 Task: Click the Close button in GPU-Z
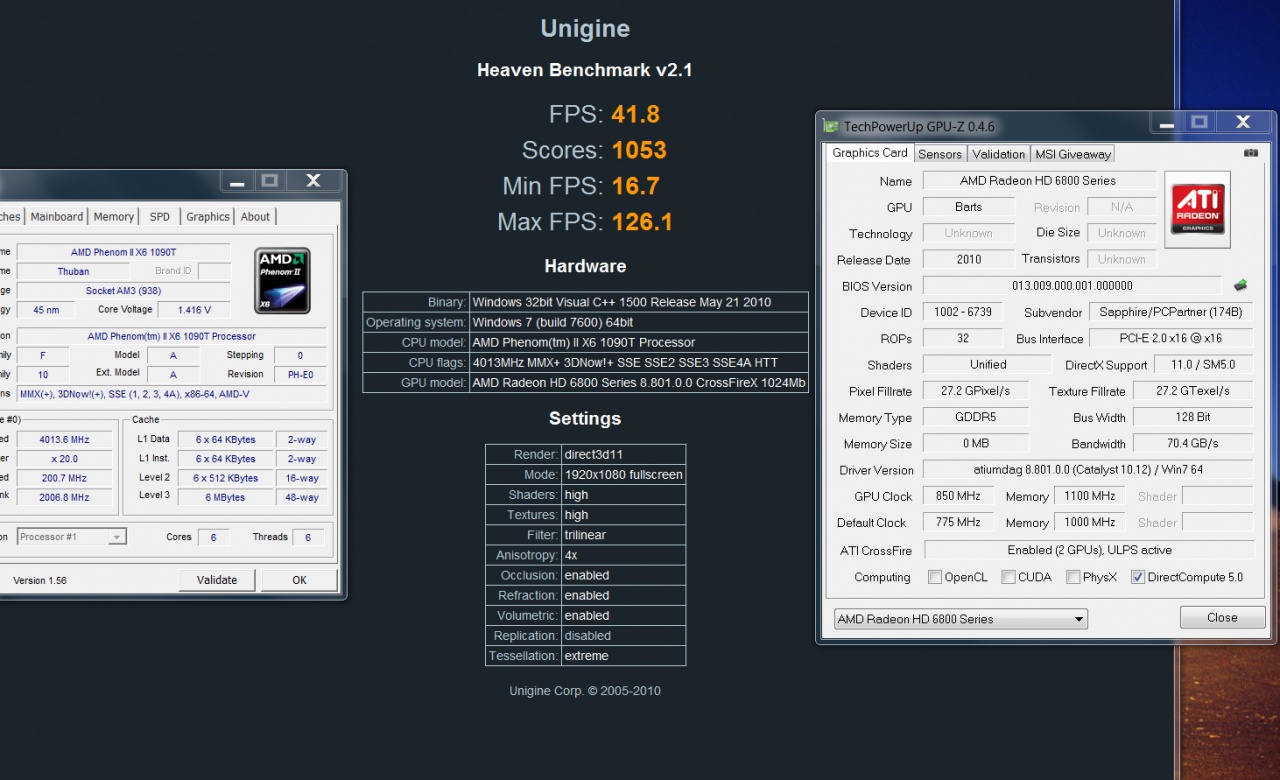[x=1222, y=617]
